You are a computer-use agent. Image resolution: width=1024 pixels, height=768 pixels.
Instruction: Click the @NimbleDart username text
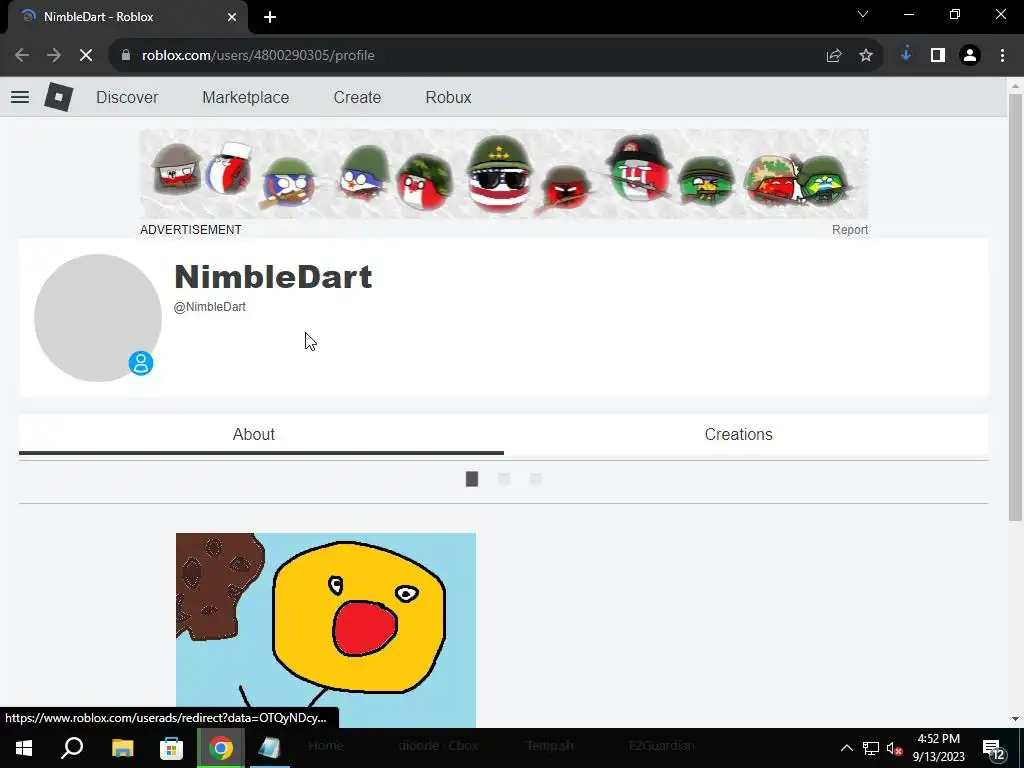210,307
